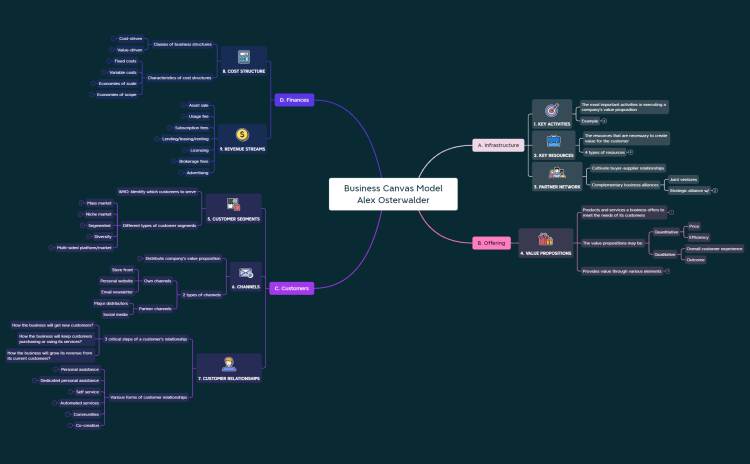Click the Email newsletter node
750x464 pixels.
[x=117, y=292]
